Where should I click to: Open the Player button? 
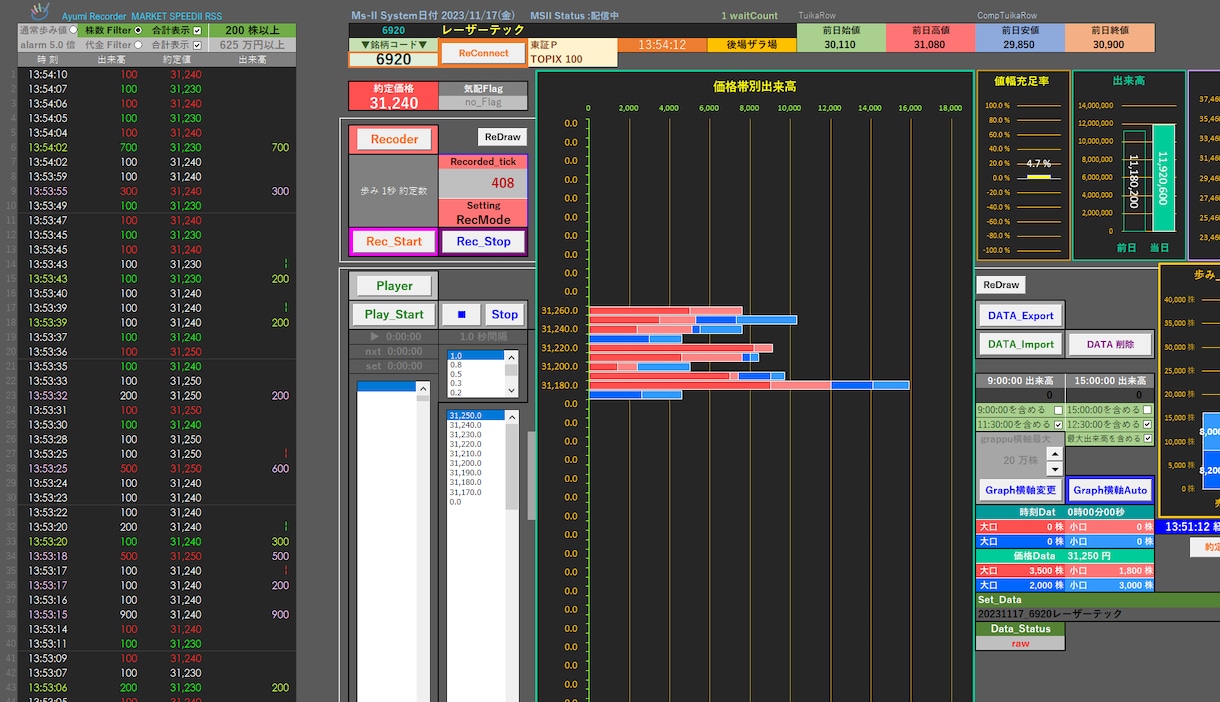[x=394, y=285]
